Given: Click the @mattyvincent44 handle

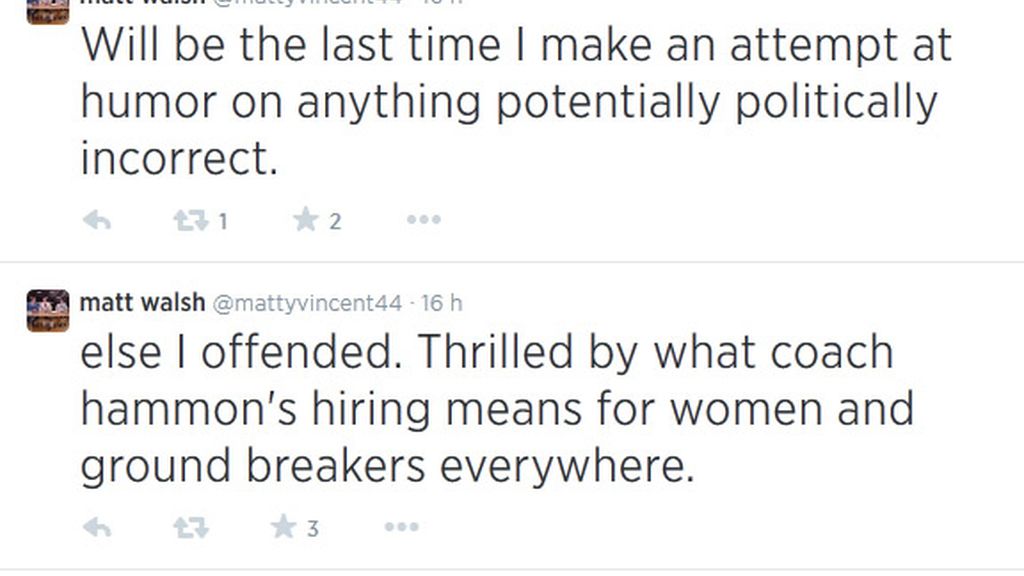Looking at the screenshot, I should point(308,304).
